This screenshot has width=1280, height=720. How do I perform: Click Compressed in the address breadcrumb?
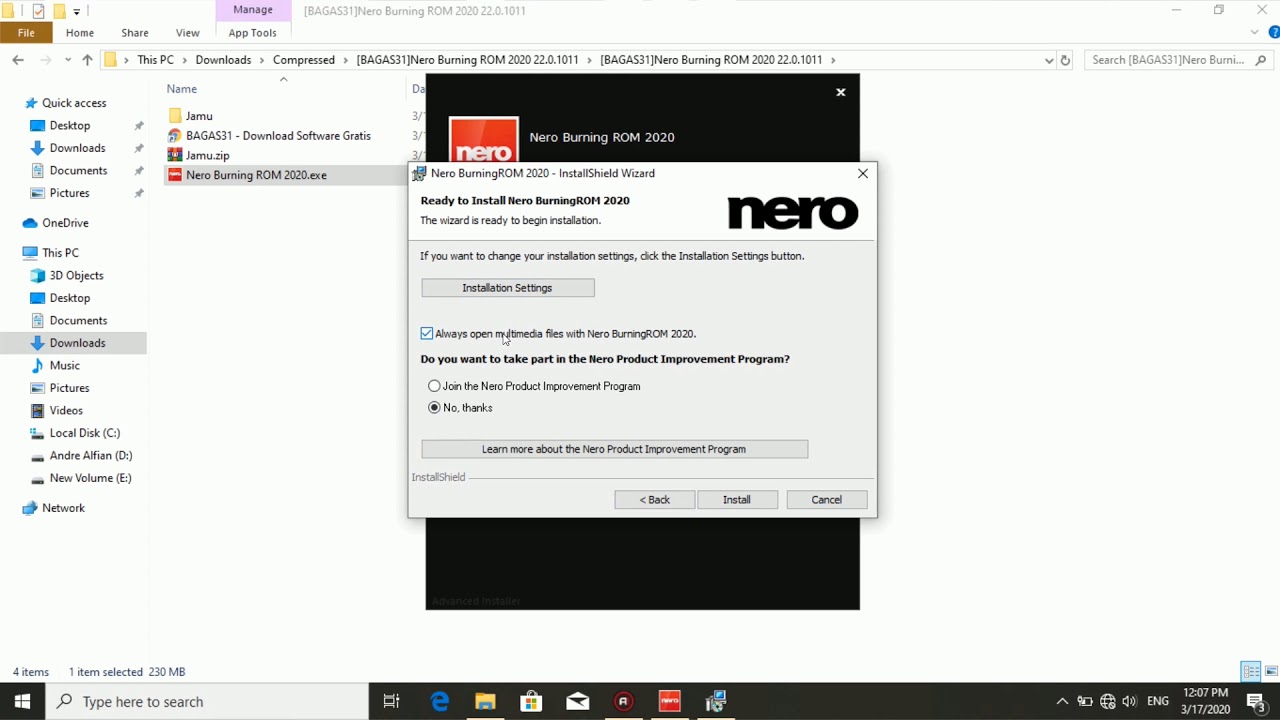(x=304, y=60)
